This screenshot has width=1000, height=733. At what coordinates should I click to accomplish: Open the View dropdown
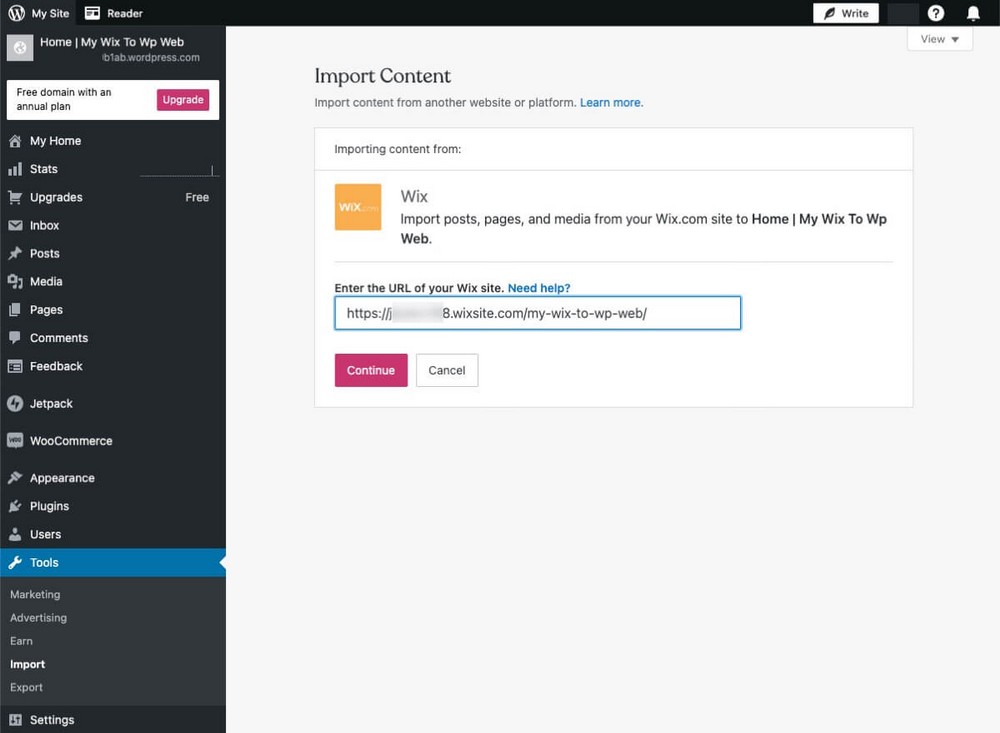939,39
